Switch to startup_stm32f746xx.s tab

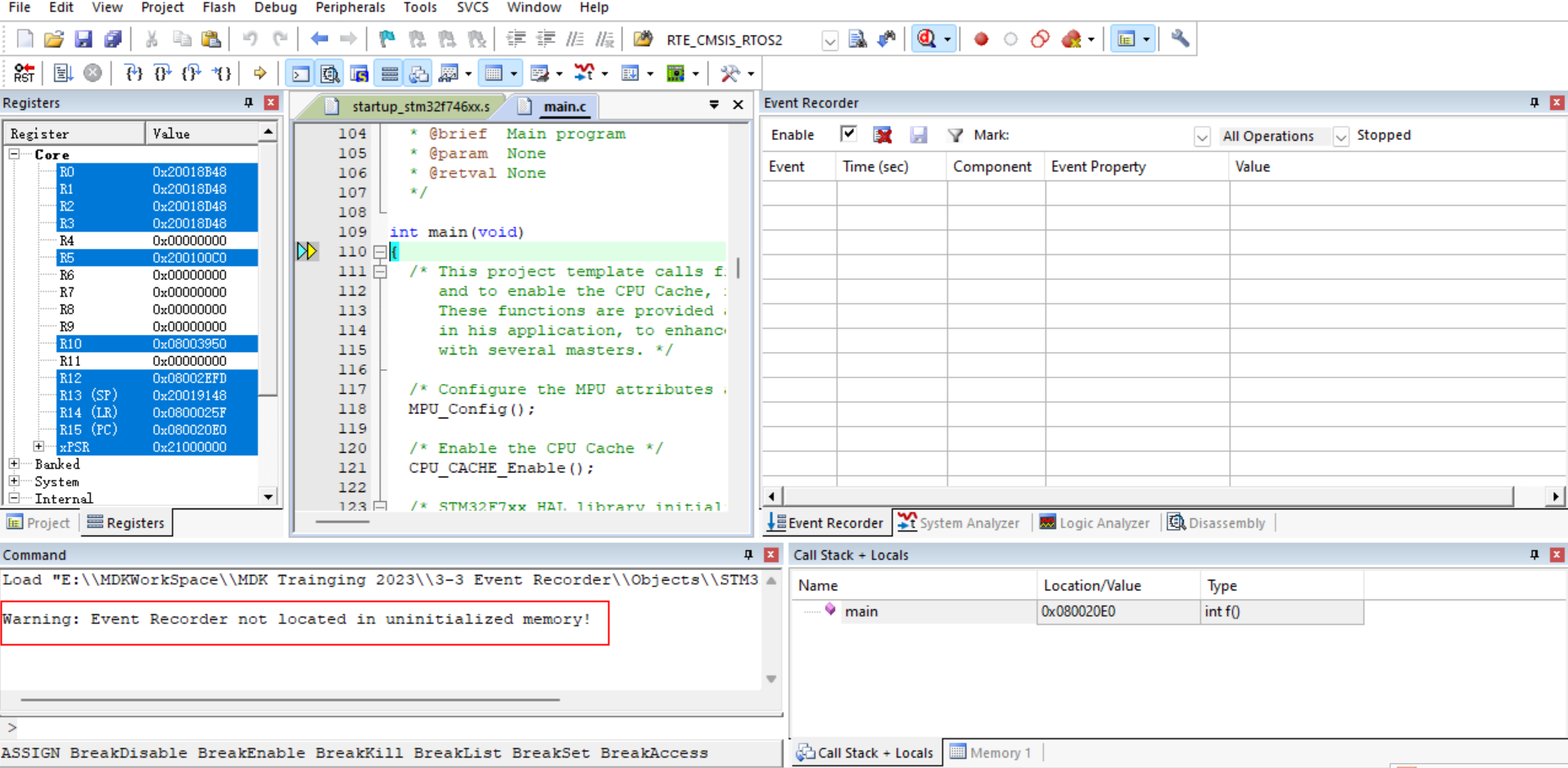[420, 106]
